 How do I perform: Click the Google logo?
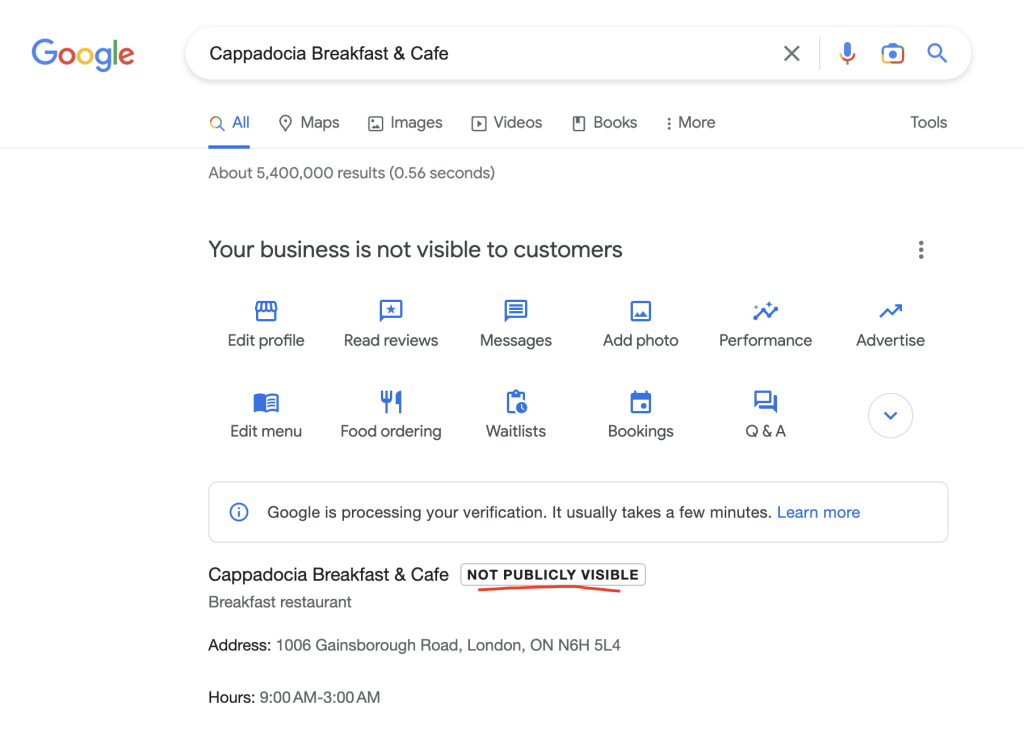pos(83,54)
